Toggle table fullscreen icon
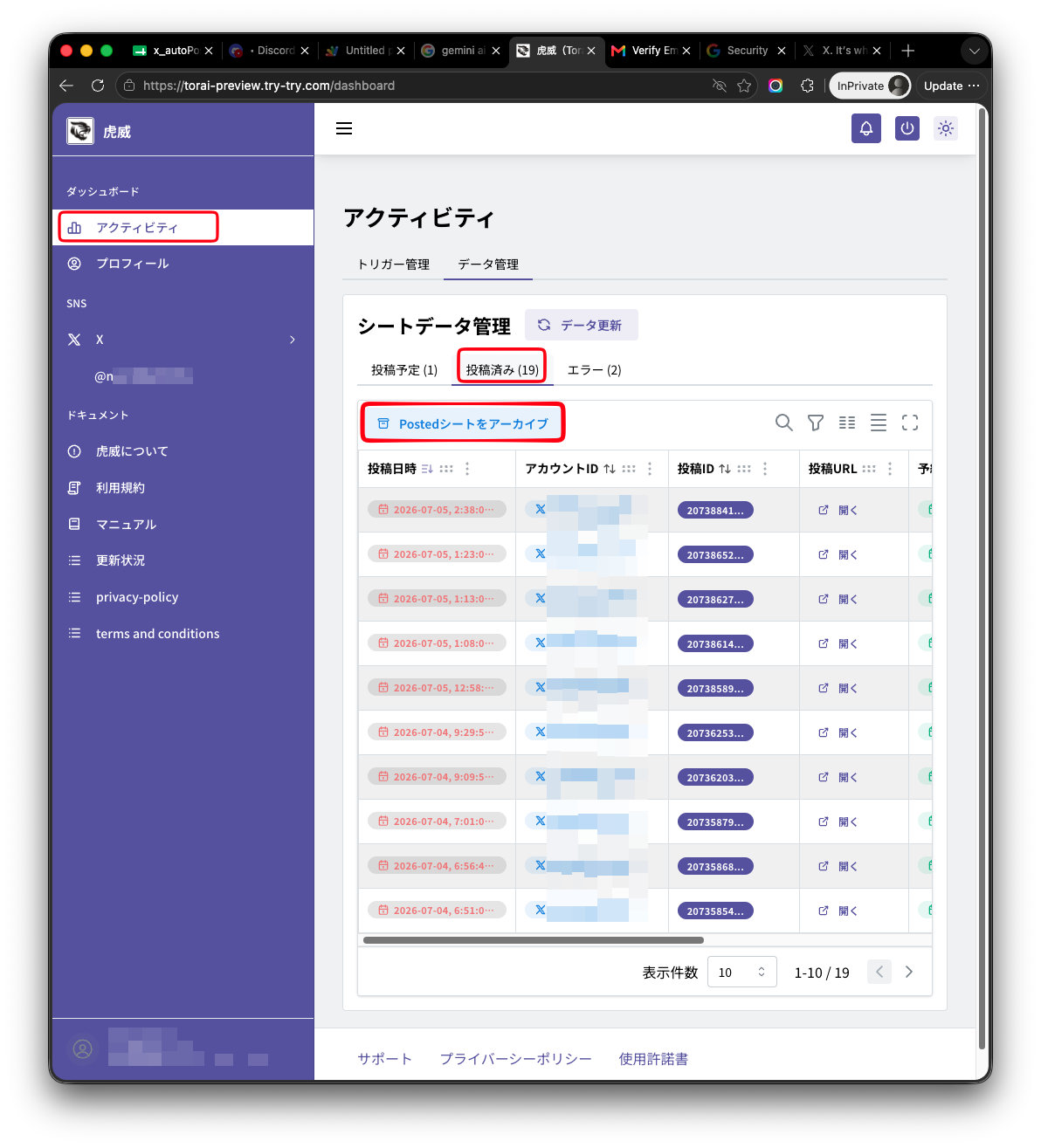 [x=910, y=423]
